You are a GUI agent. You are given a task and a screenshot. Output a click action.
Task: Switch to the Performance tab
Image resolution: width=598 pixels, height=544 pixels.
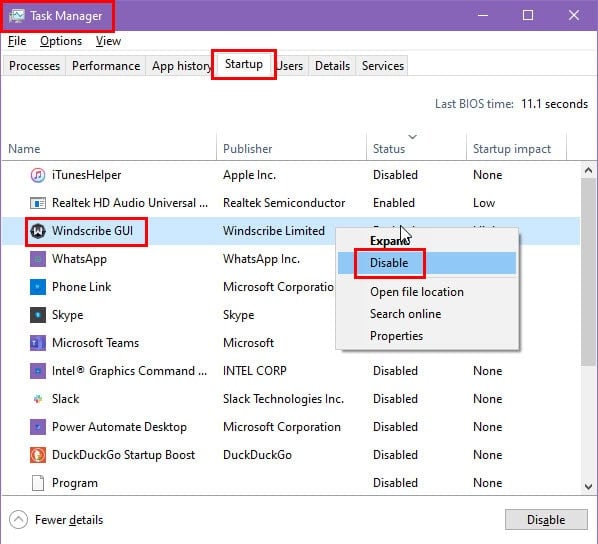point(106,66)
